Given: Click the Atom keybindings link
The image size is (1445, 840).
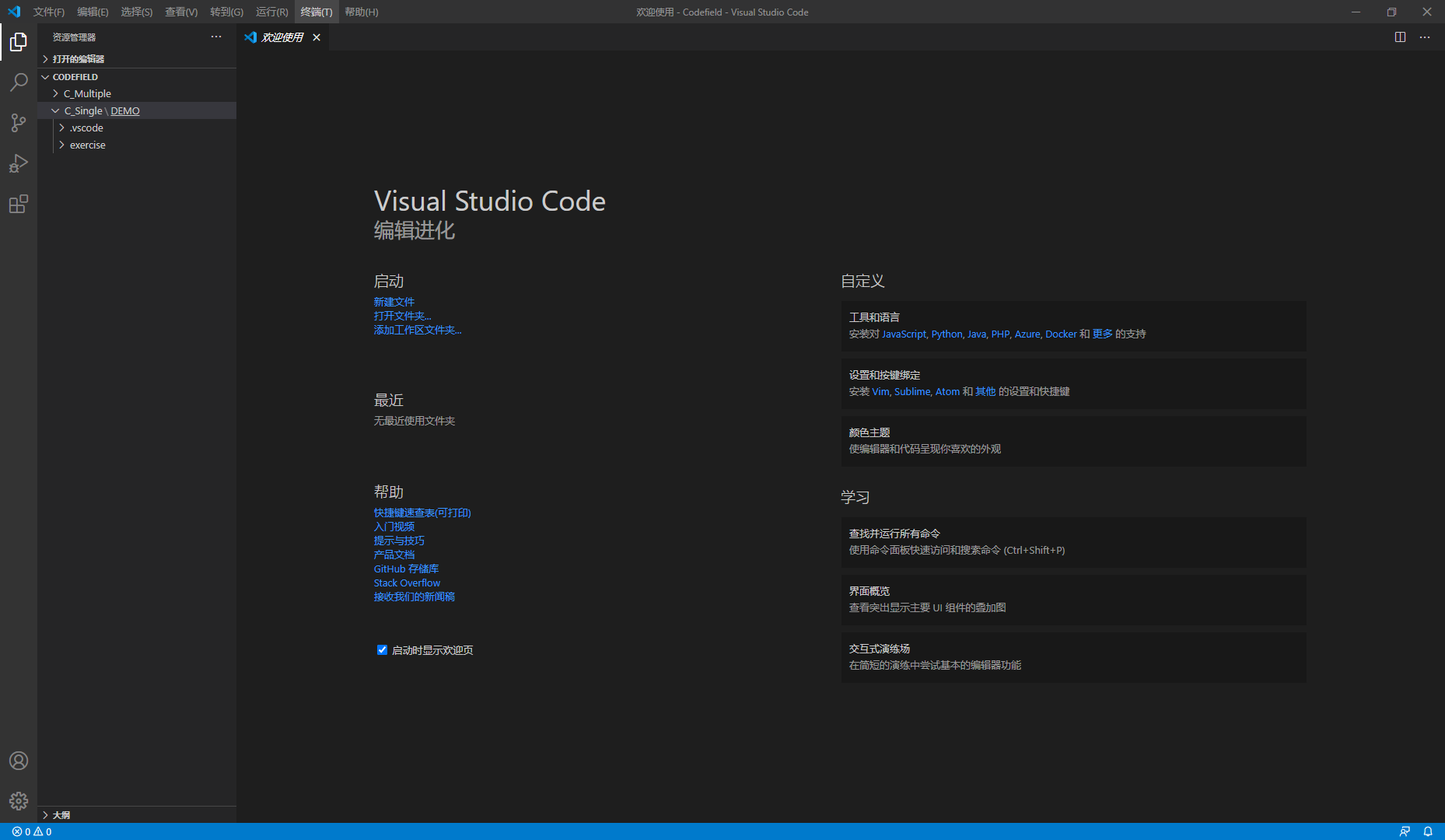Looking at the screenshot, I should (x=947, y=391).
